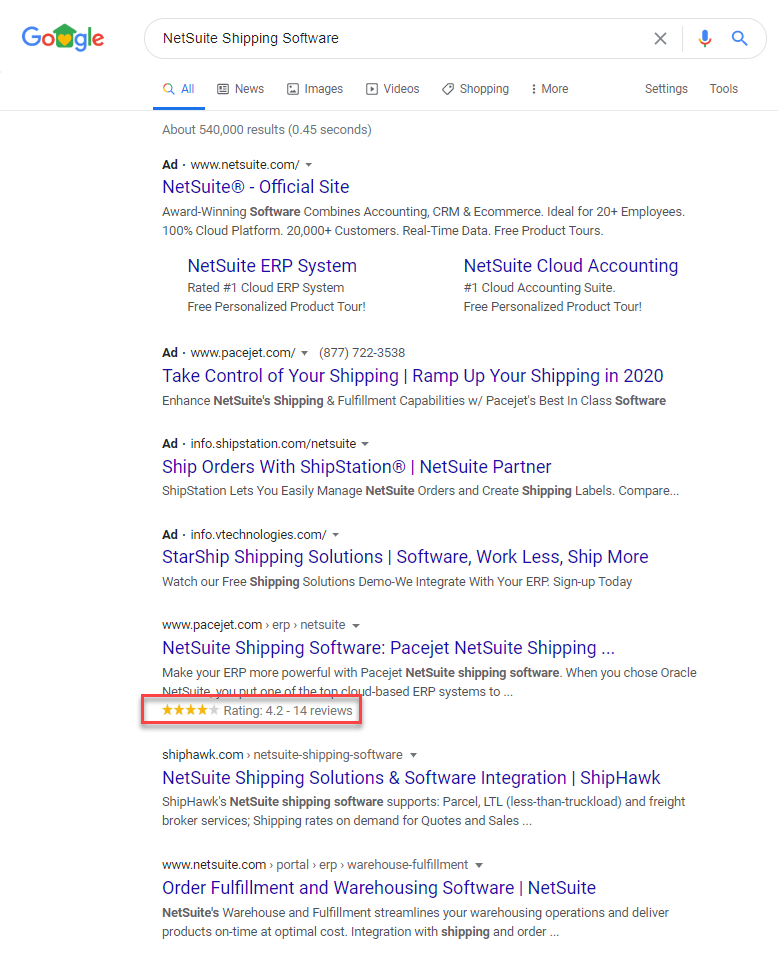The height and width of the screenshot is (969, 778).
Task: Clear the search query with X
Action: (x=661, y=38)
